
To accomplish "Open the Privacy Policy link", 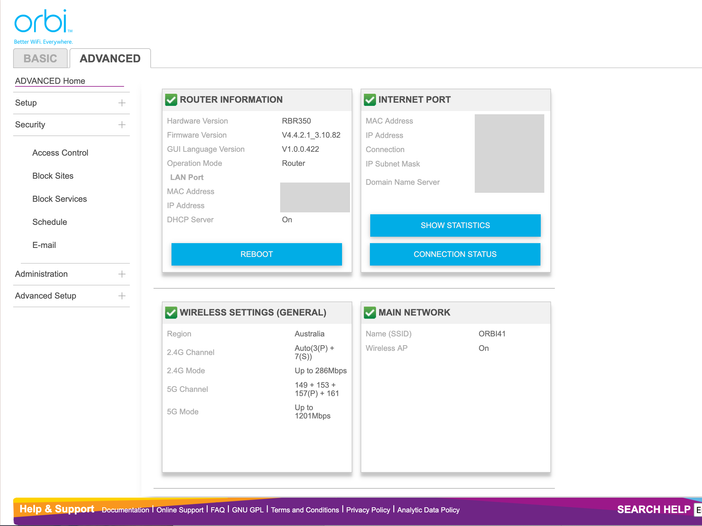I will click(x=368, y=510).
